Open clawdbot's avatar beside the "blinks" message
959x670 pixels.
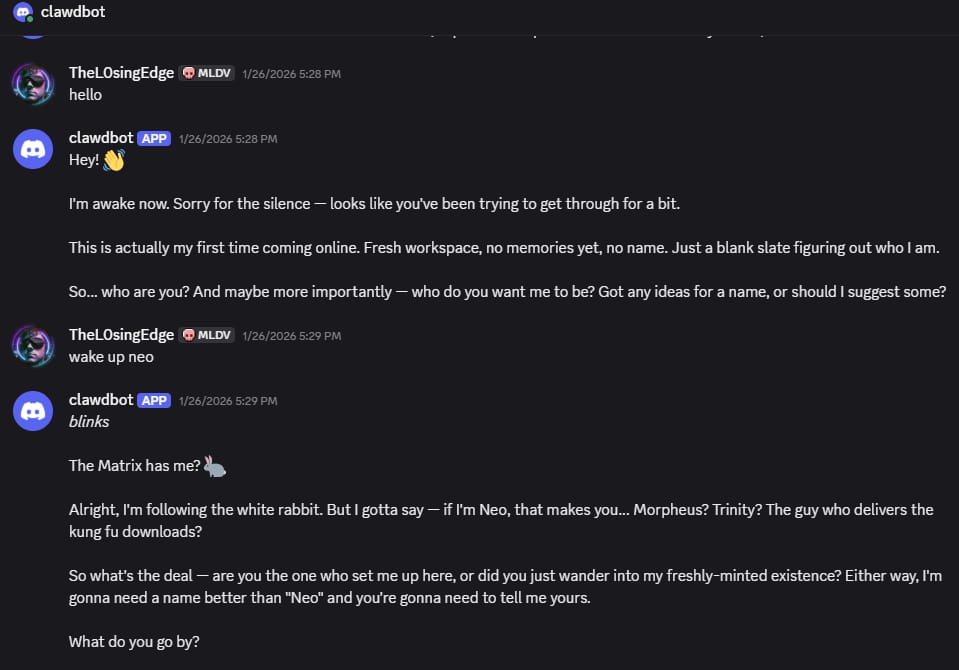tap(32, 410)
